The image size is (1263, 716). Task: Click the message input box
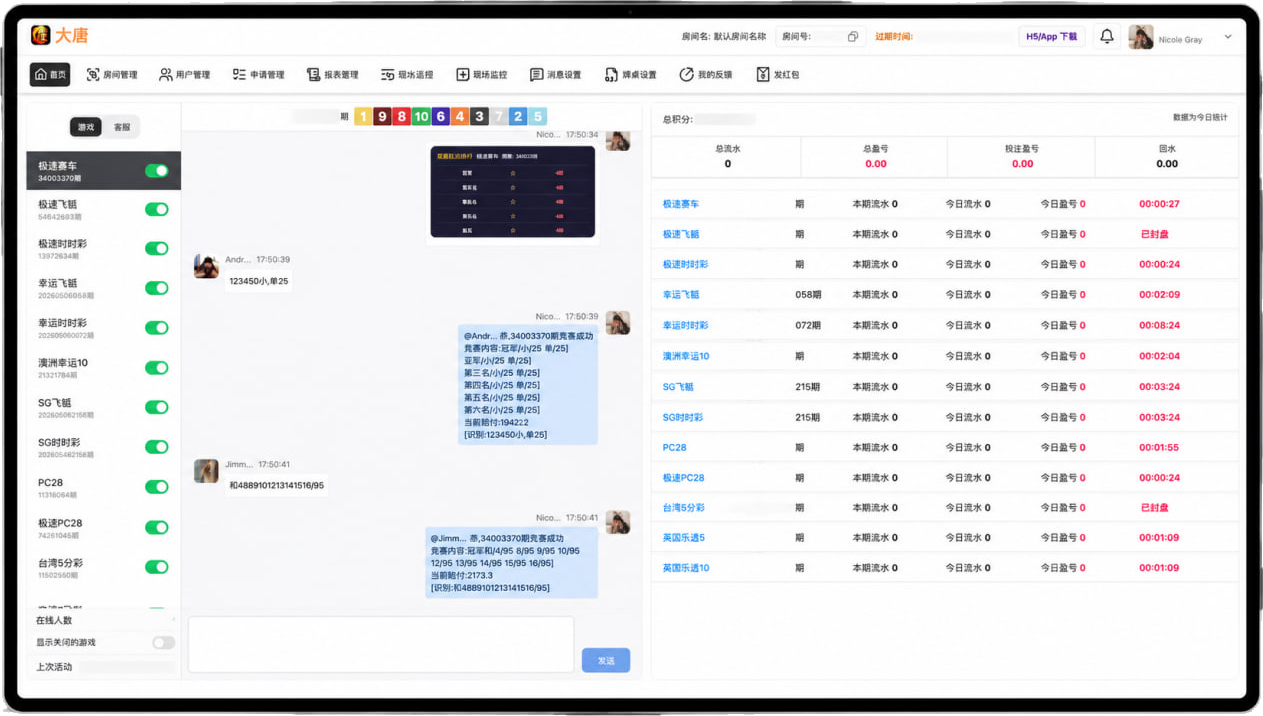coord(381,644)
